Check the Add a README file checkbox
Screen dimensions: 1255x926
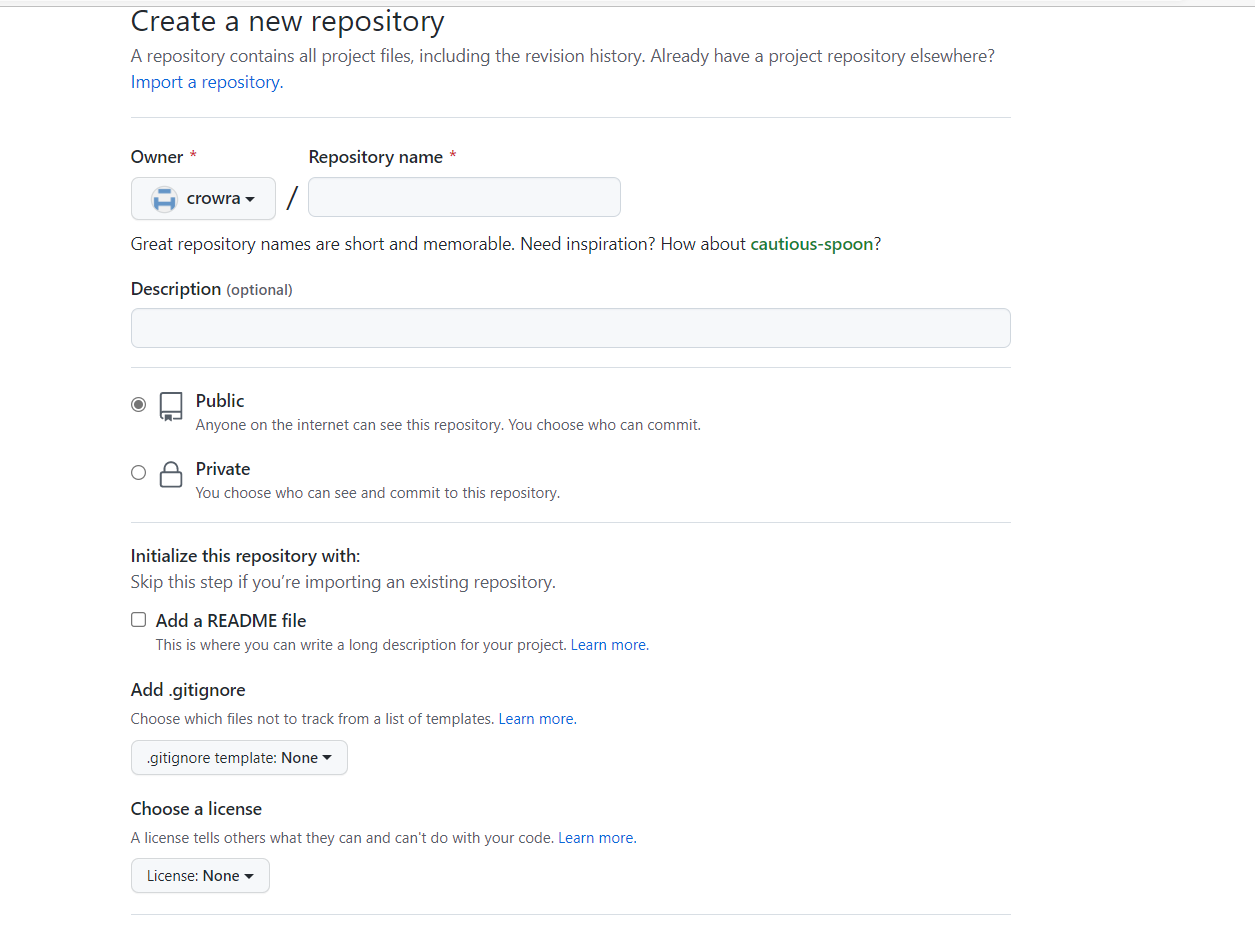click(139, 620)
